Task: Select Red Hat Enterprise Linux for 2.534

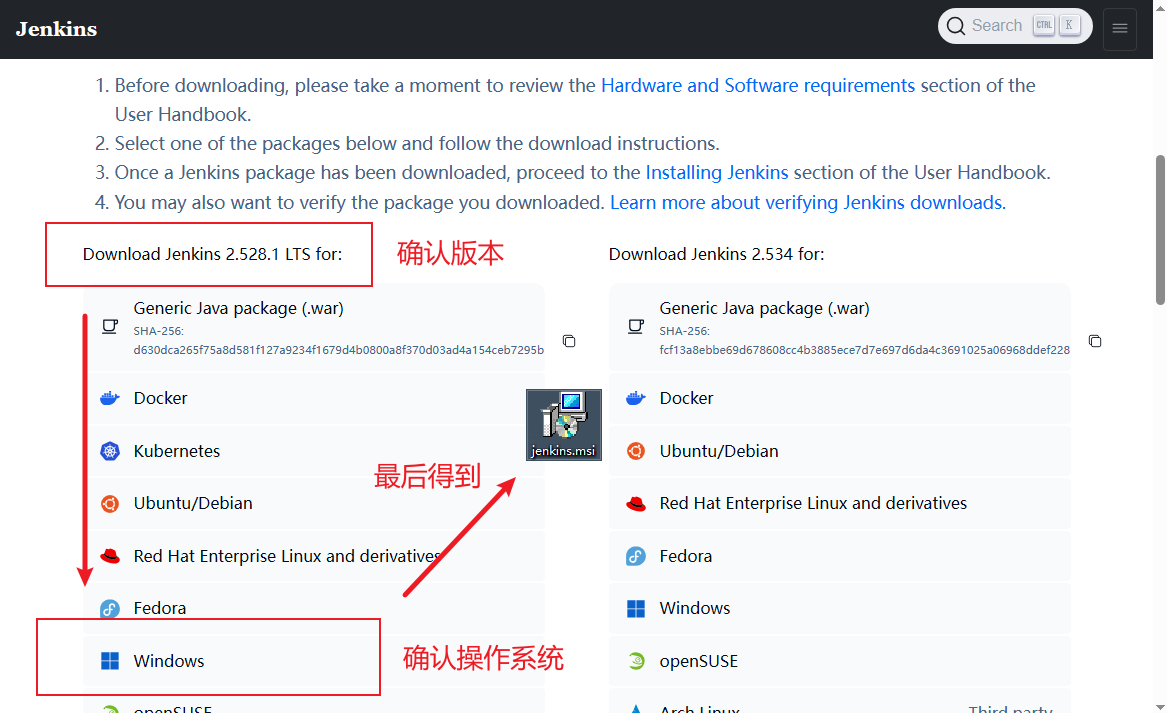Action: tap(840, 503)
